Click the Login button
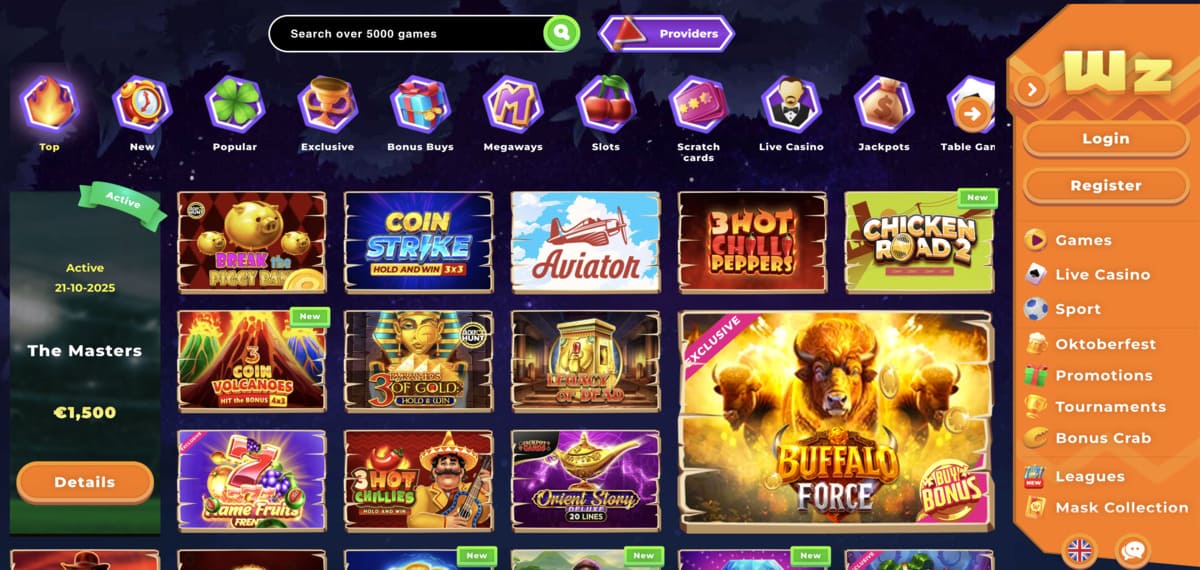This screenshot has height=570, width=1200. coord(1105,138)
